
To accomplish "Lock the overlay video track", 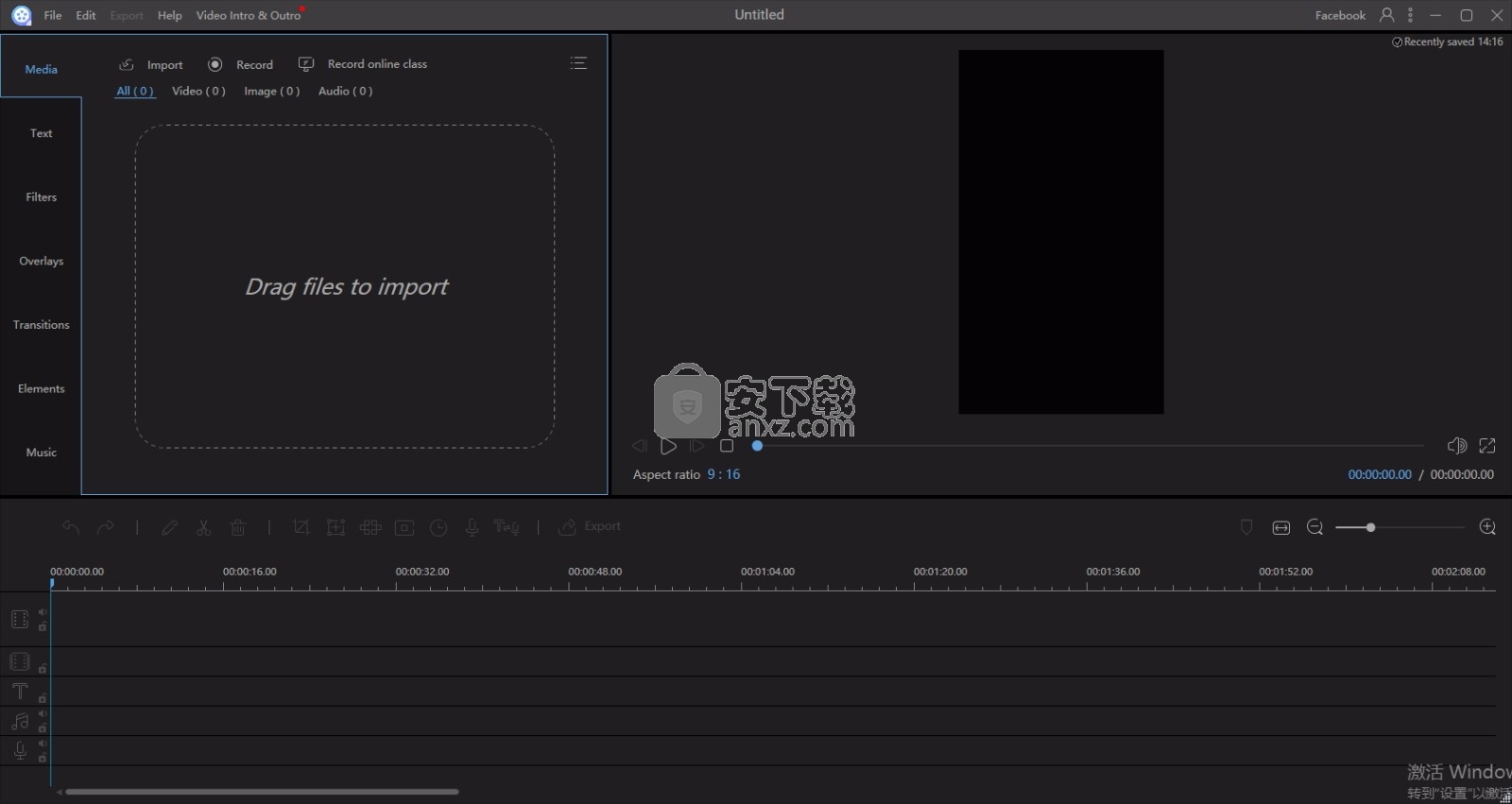I will pos(43,669).
